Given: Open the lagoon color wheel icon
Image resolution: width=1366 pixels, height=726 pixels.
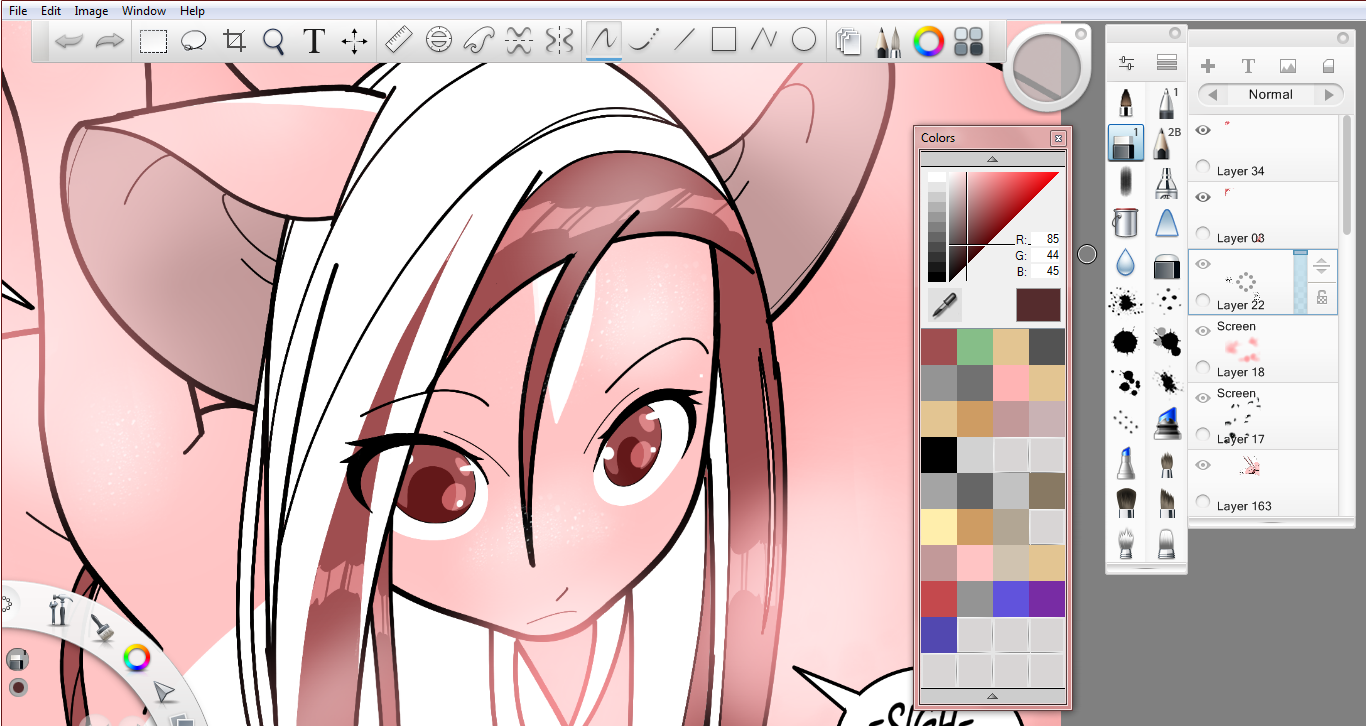Looking at the screenshot, I should (x=136, y=657).
